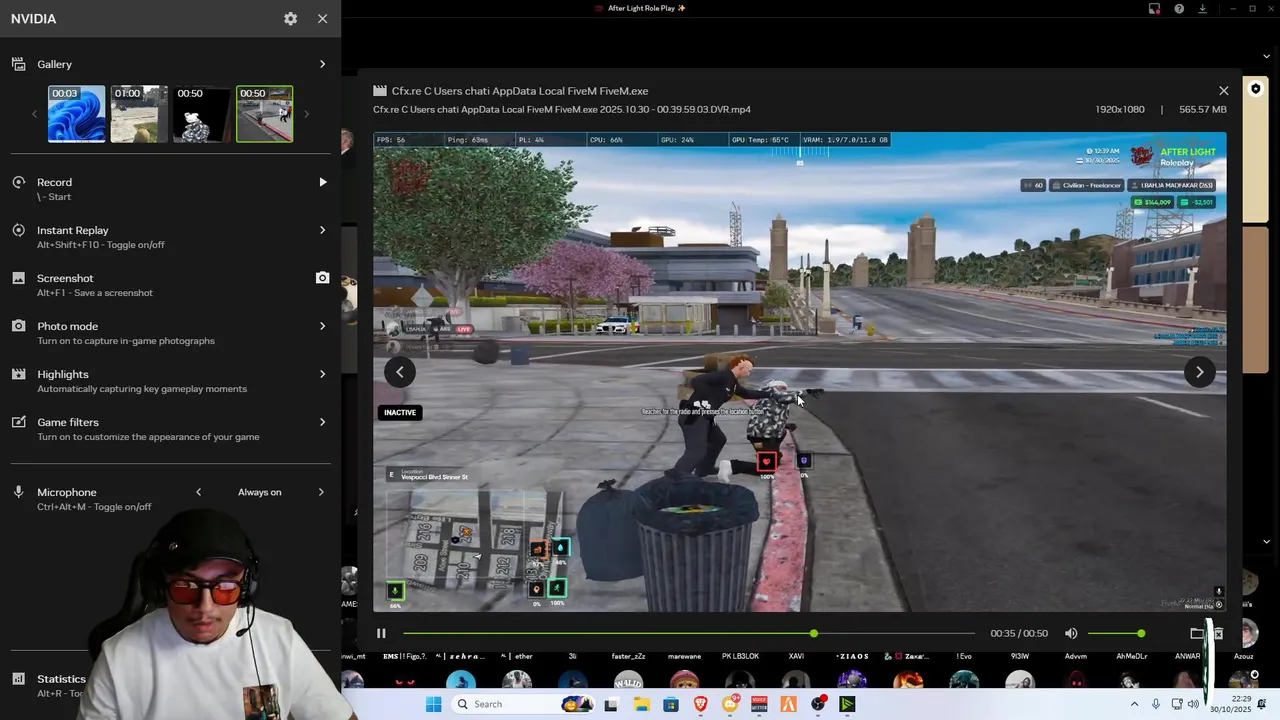Click the video filename text ending .mp4

click(x=562, y=109)
